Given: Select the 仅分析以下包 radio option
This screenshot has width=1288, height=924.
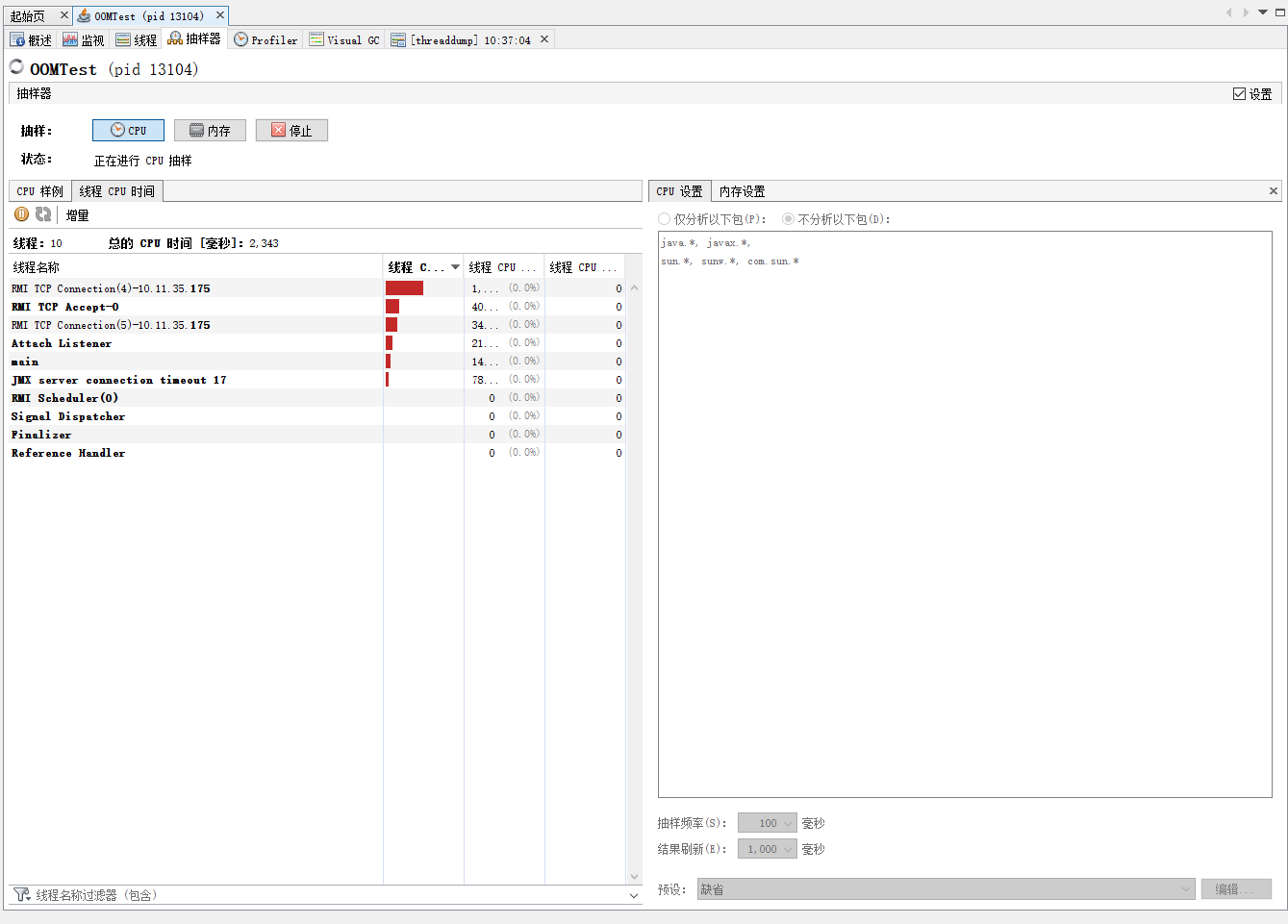Looking at the screenshot, I should click(664, 219).
